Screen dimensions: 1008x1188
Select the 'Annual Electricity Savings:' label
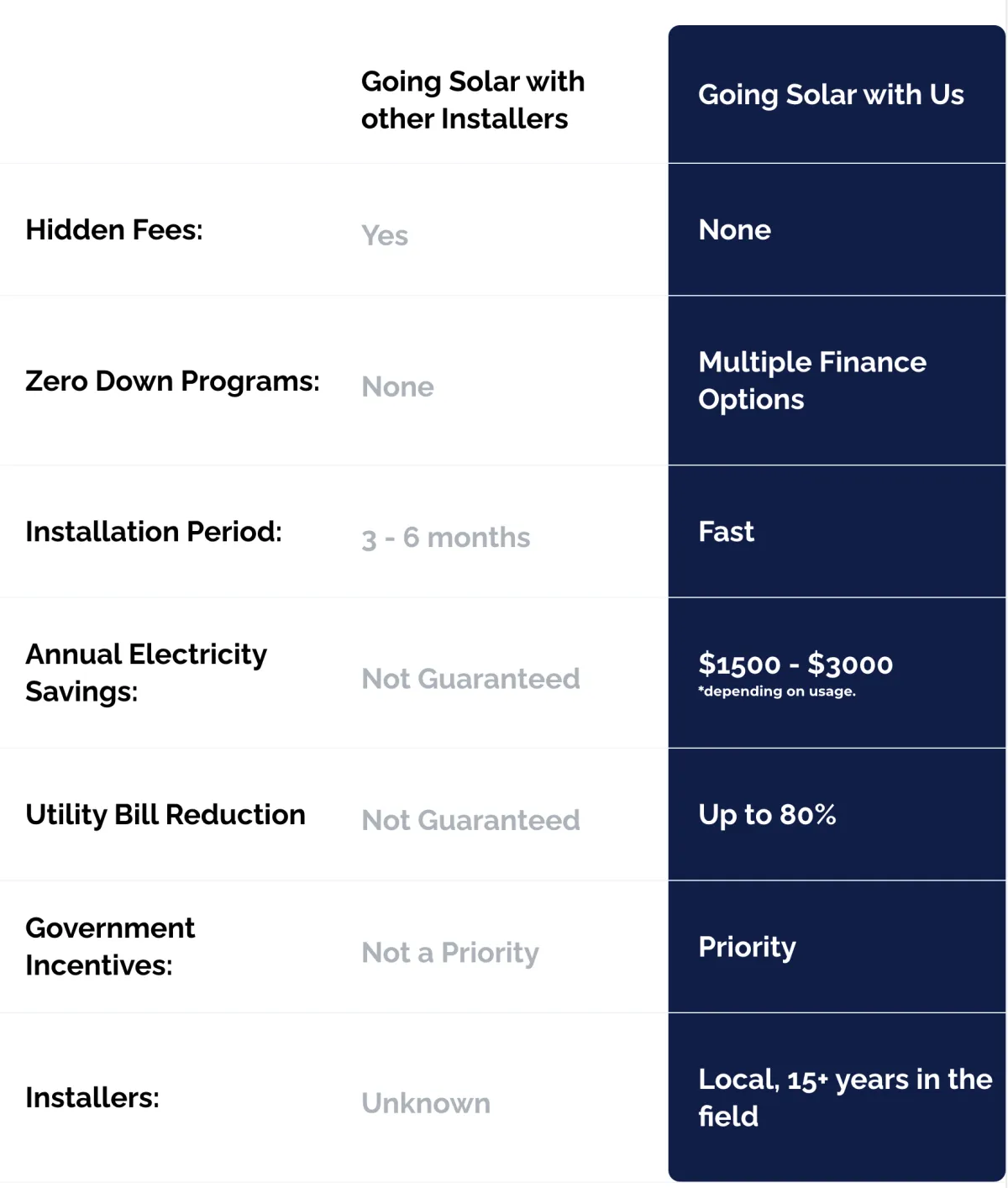tap(146, 673)
